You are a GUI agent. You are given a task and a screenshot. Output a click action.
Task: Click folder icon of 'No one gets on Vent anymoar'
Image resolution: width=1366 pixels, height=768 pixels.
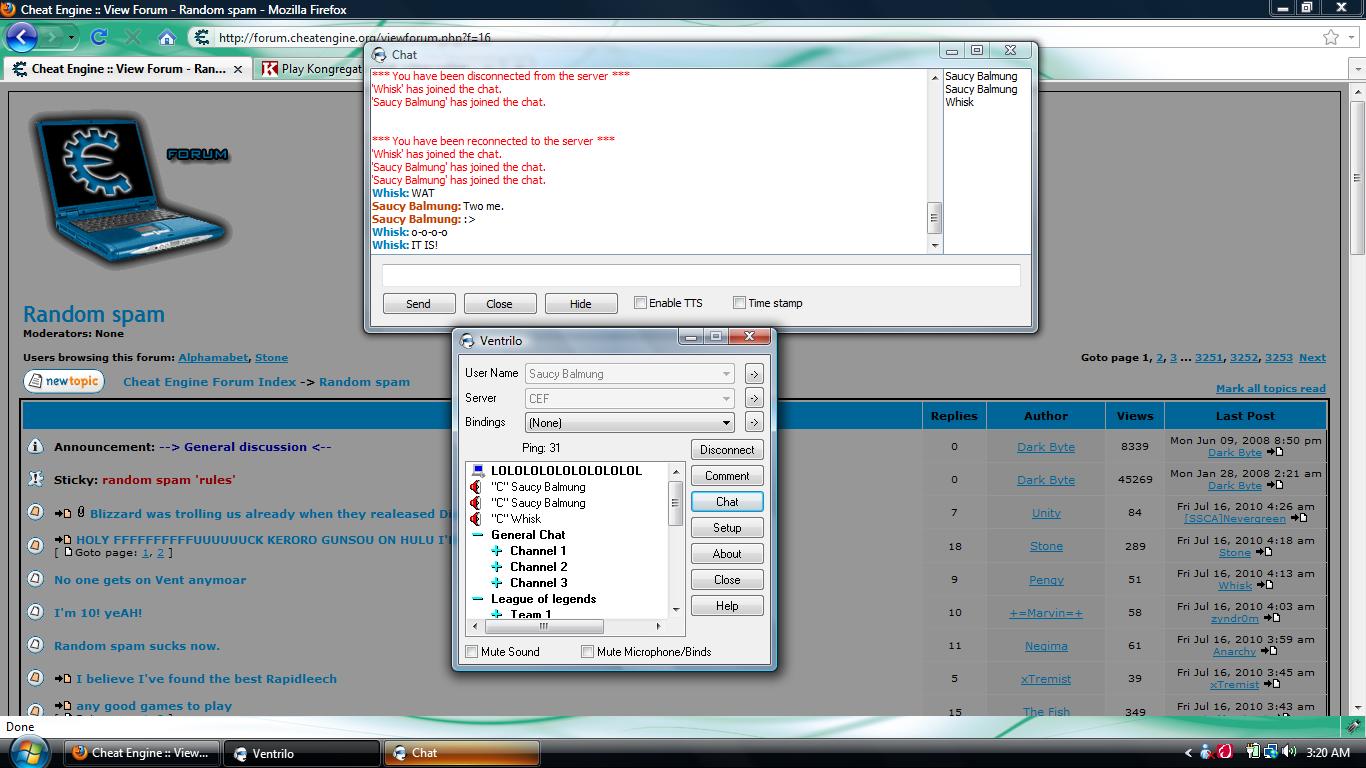click(35, 579)
